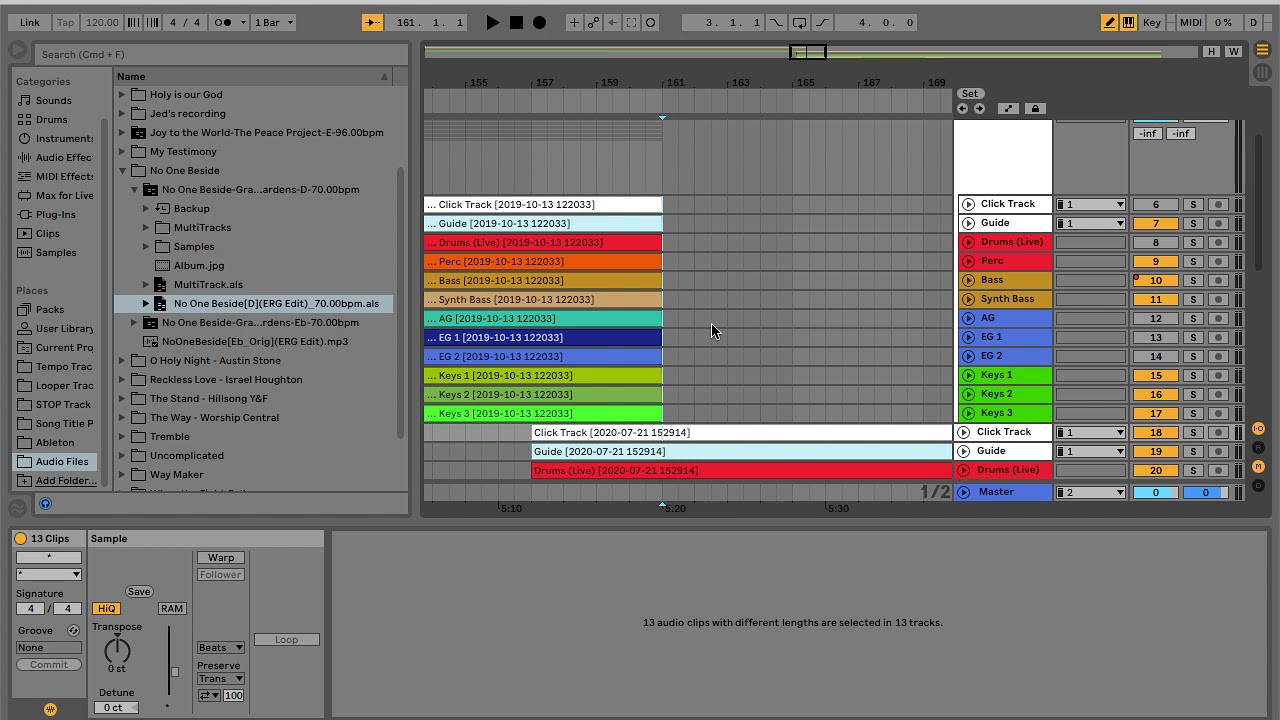
Task: Show the In/Out section I-O button
Action: [1259, 429]
